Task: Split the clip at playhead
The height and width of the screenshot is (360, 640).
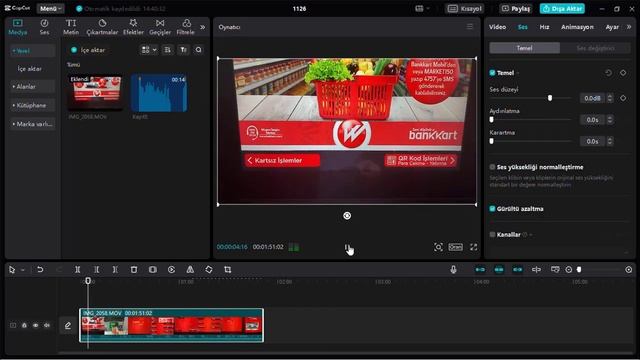Action: [78, 269]
